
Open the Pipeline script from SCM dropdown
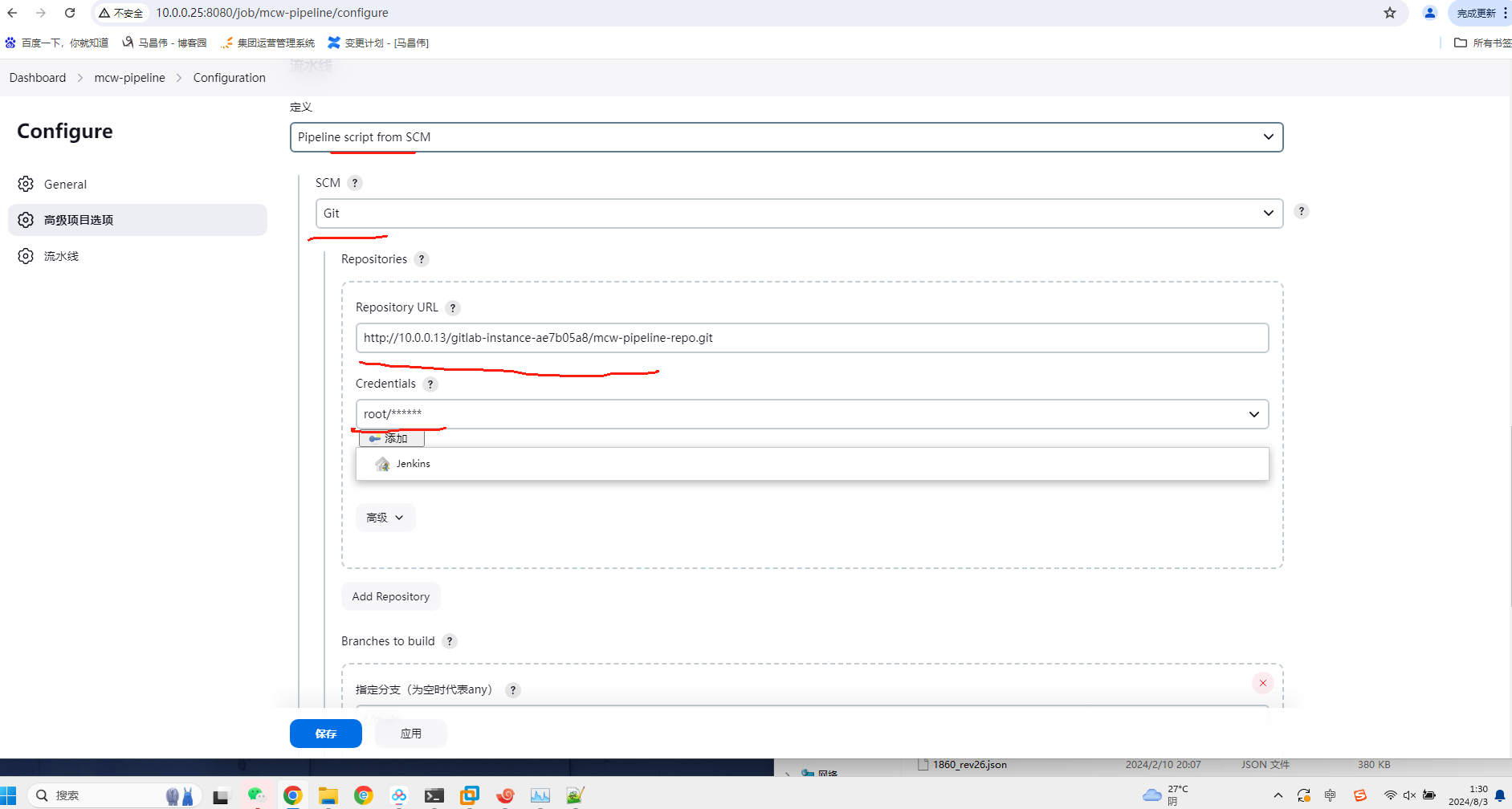point(786,137)
